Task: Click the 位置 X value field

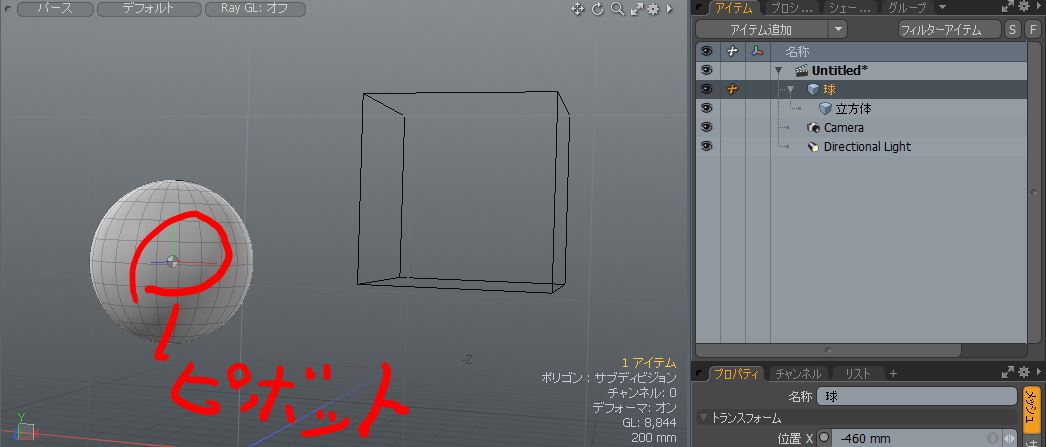Action: pos(916,438)
